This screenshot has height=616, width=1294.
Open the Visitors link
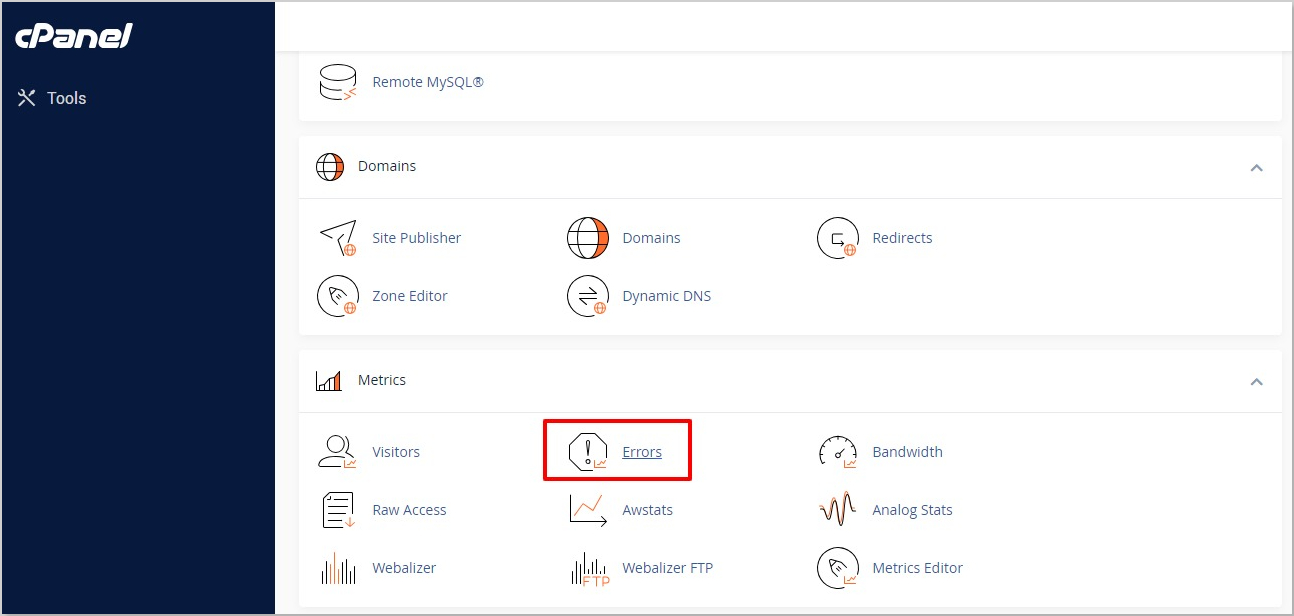(396, 452)
